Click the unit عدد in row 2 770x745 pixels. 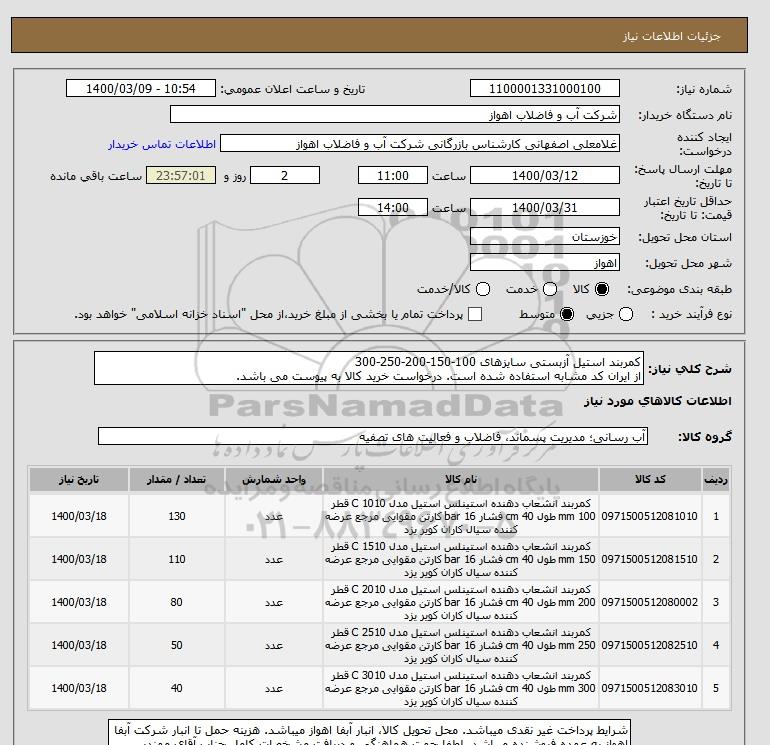274,559
